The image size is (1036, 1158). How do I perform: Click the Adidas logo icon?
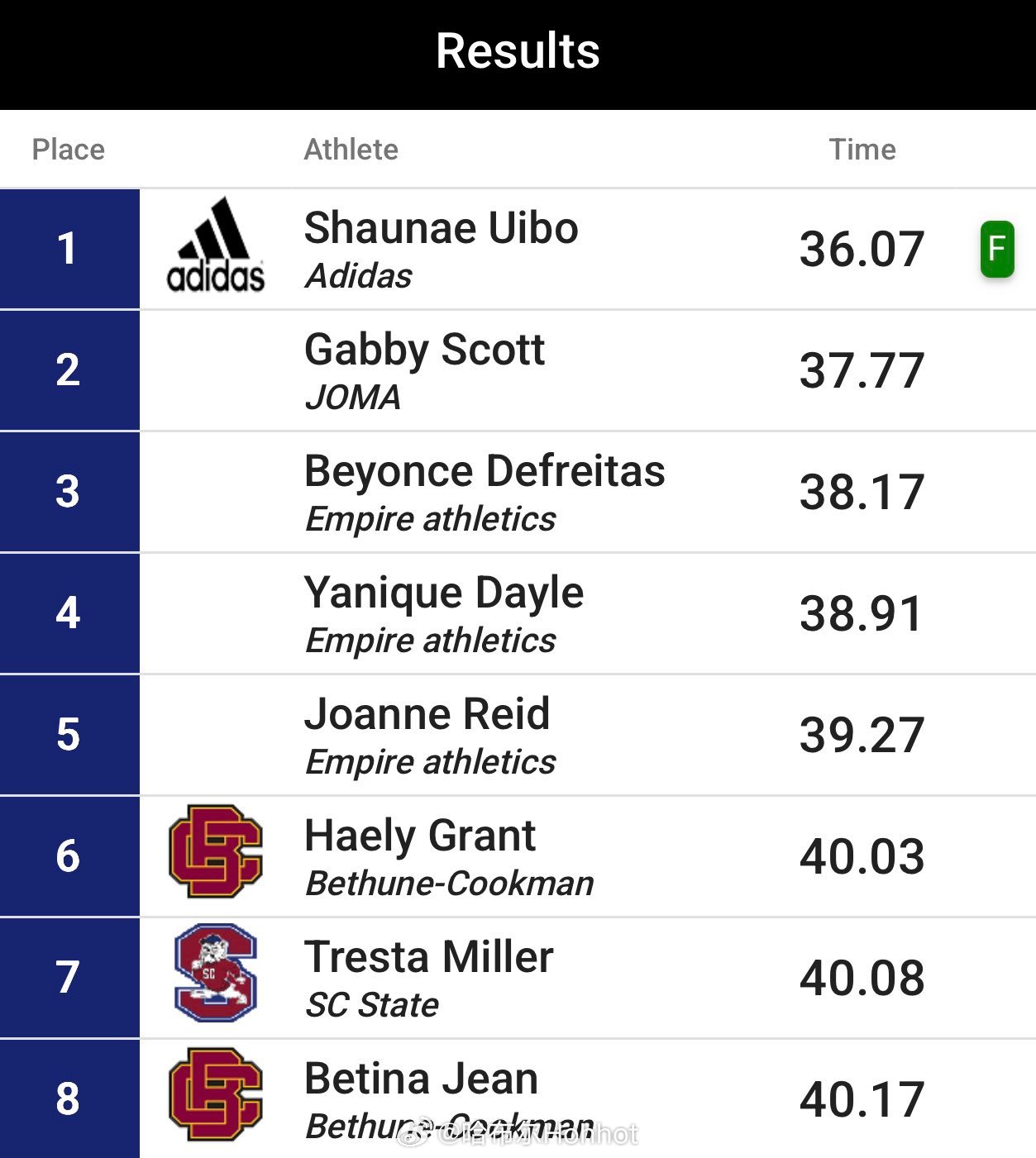tap(216, 245)
